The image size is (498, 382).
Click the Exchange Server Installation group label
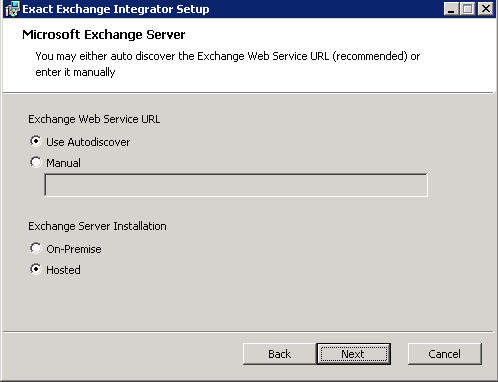(97, 226)
